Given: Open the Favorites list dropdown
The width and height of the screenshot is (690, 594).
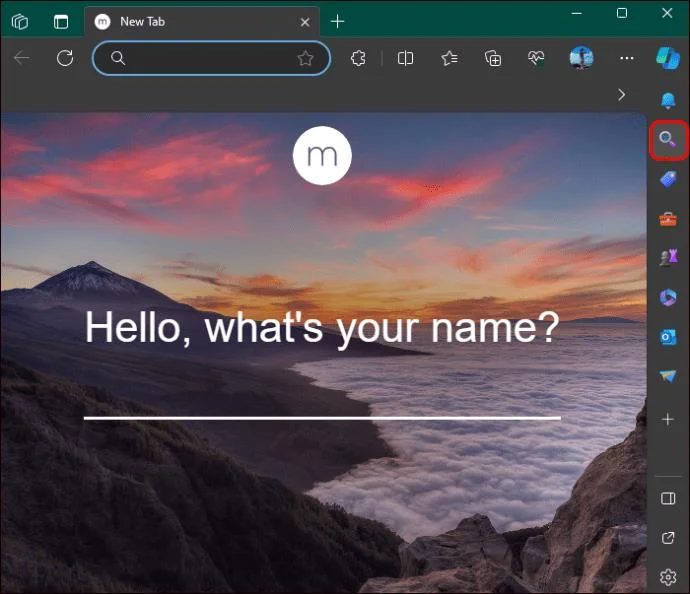Looking at the screenshot, I should point(449,59).
